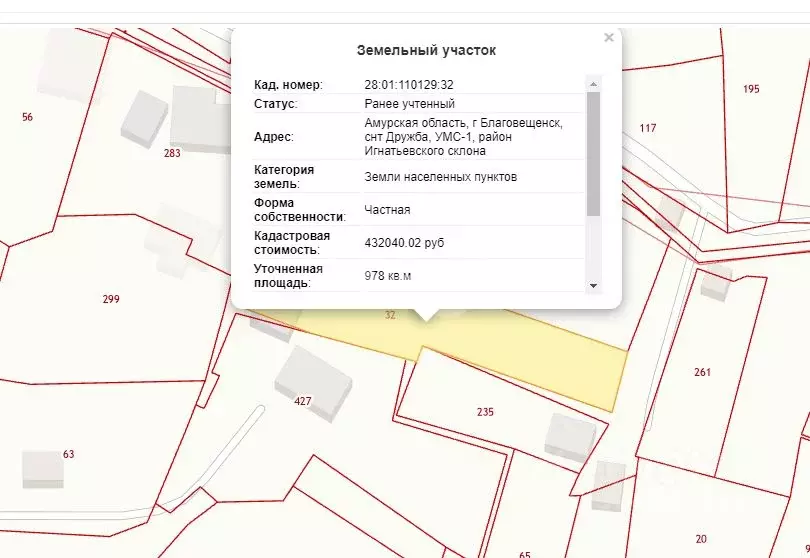Select parcel labeled 299 on map

pos(111,299)
